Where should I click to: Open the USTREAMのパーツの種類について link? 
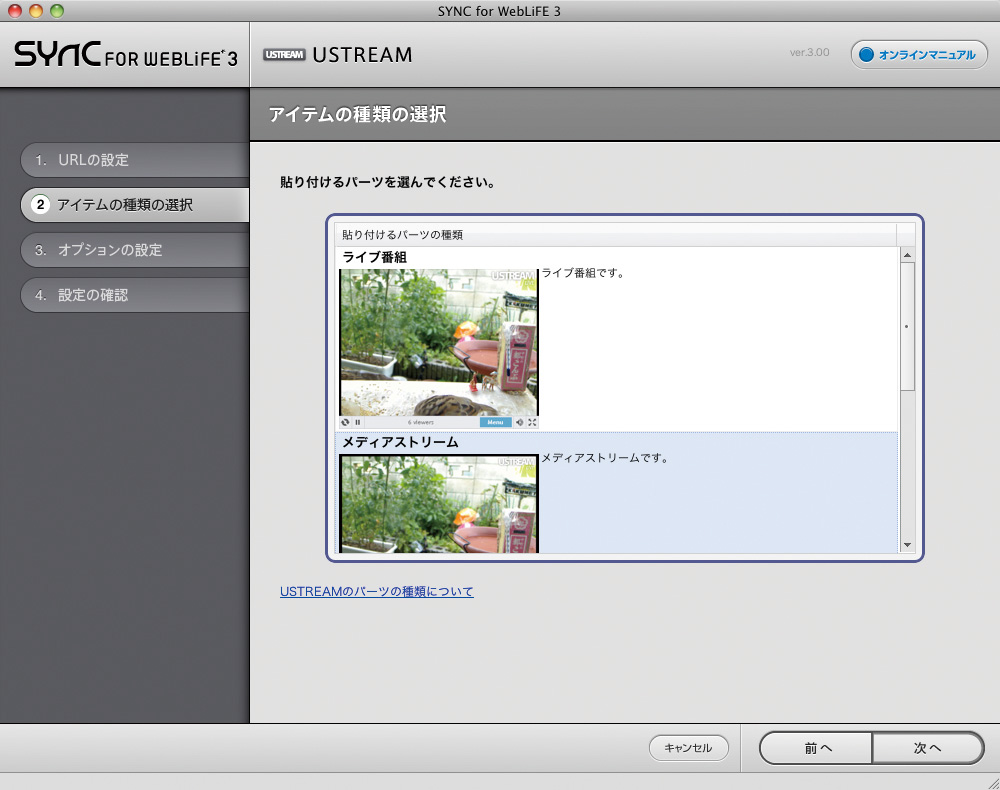377,592
